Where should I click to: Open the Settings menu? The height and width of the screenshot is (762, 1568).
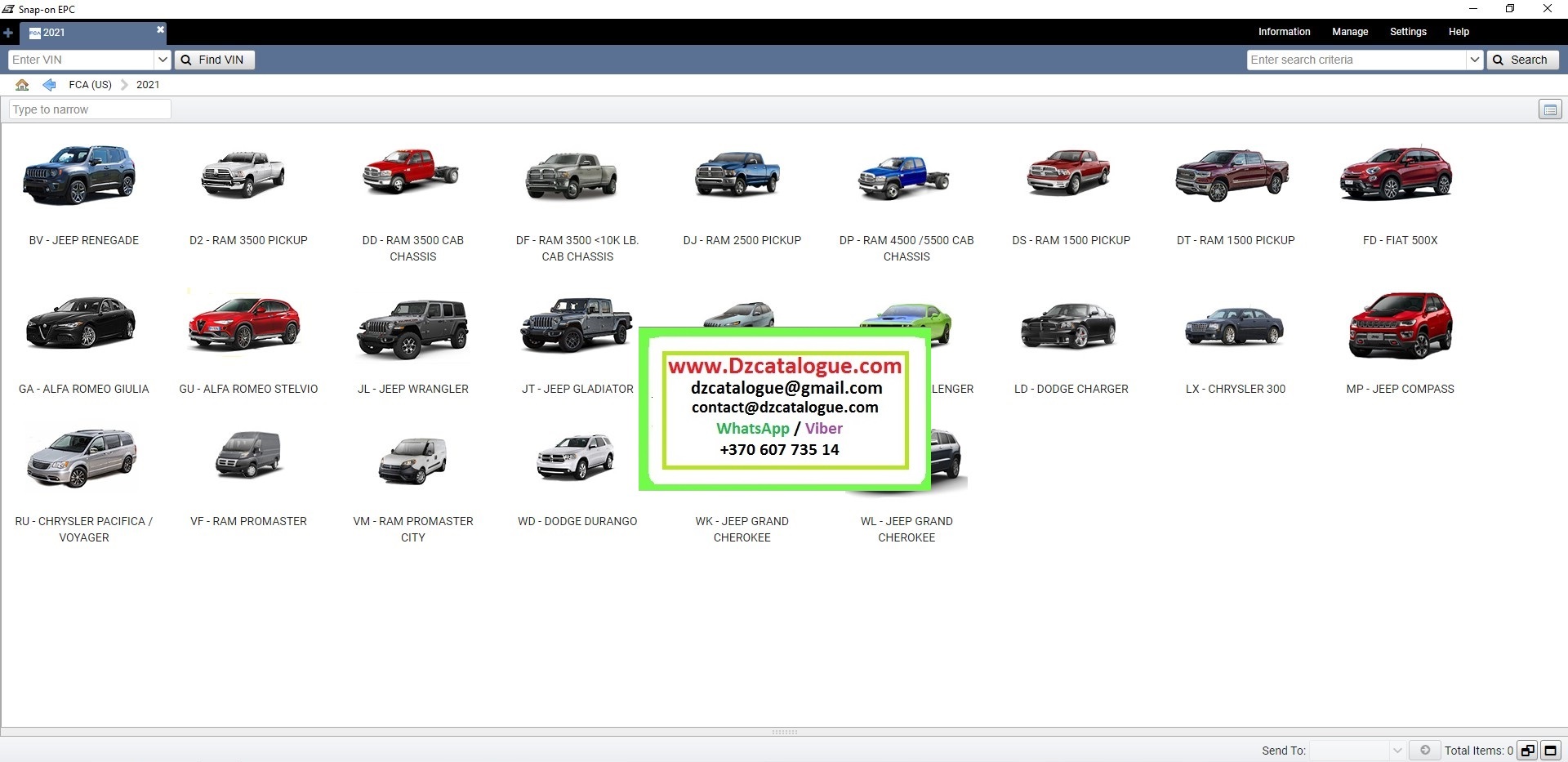click(1408, 32)
